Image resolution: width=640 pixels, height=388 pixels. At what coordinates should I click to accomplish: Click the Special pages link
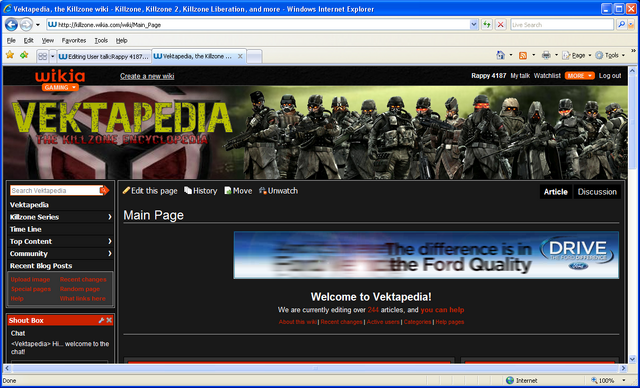(31, 289)
